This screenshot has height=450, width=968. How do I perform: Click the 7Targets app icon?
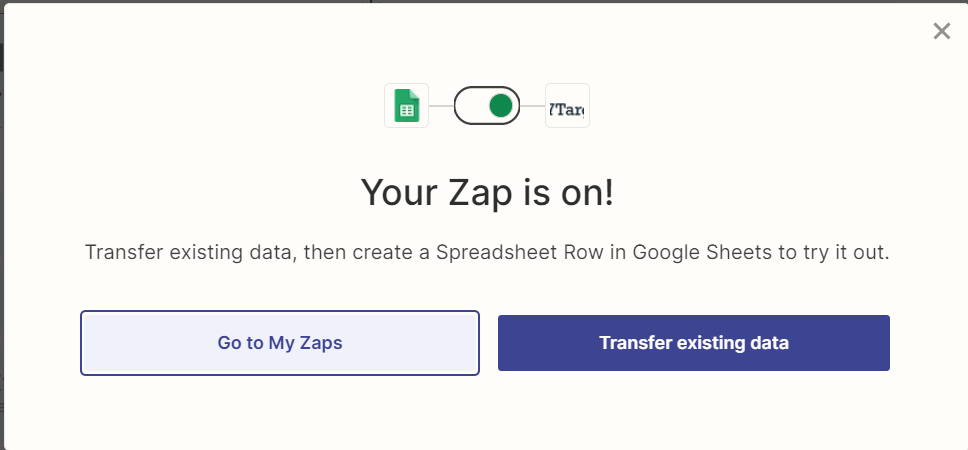[x=567, y=105]
